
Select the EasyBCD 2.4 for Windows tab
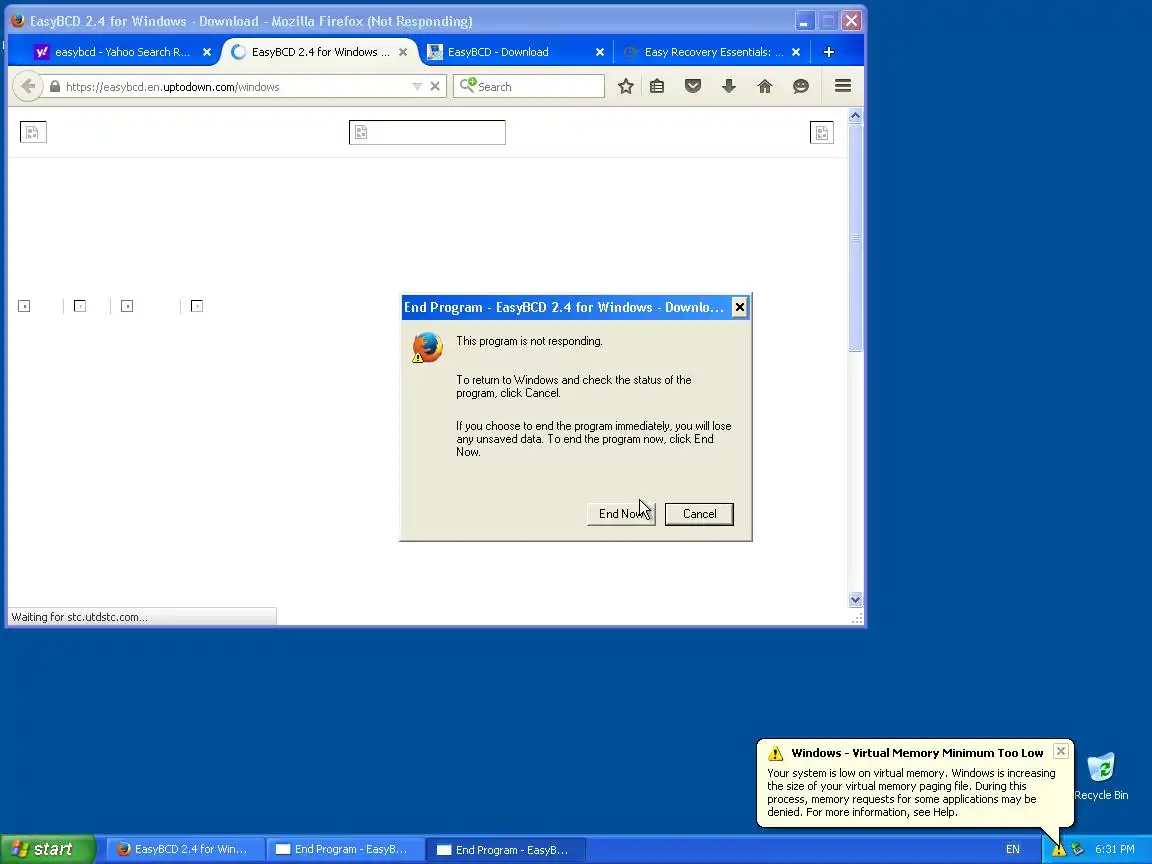pyautogui.click(x=320, y=52)
